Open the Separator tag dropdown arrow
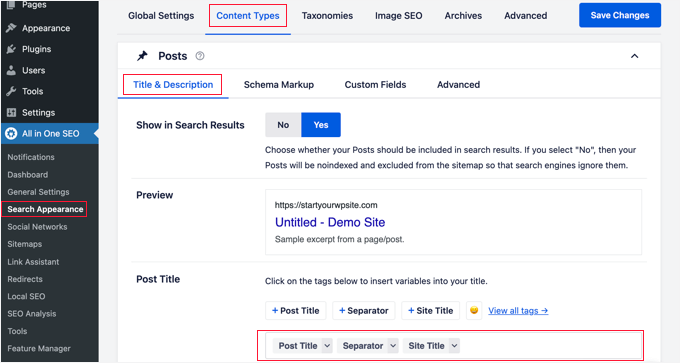The height and width of the screenshot is (363, 680). pyautogui.click(x=393, y=346)
